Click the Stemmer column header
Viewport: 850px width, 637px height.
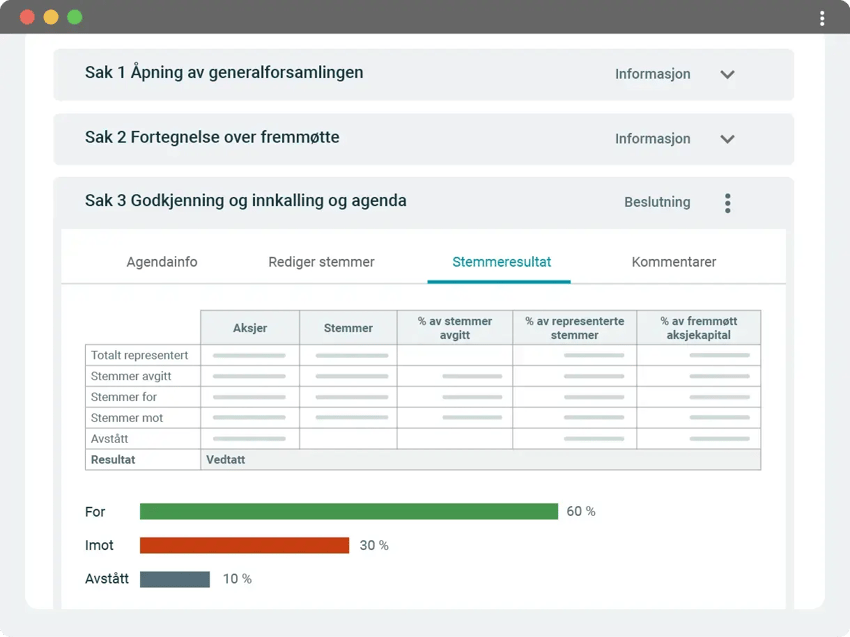(x=348, y=327)
